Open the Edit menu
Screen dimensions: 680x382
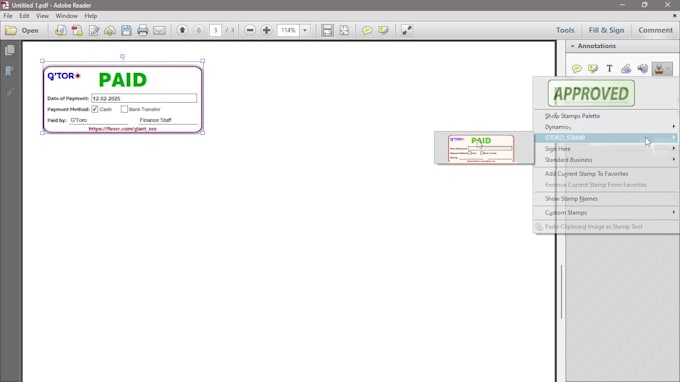(24, 16)
